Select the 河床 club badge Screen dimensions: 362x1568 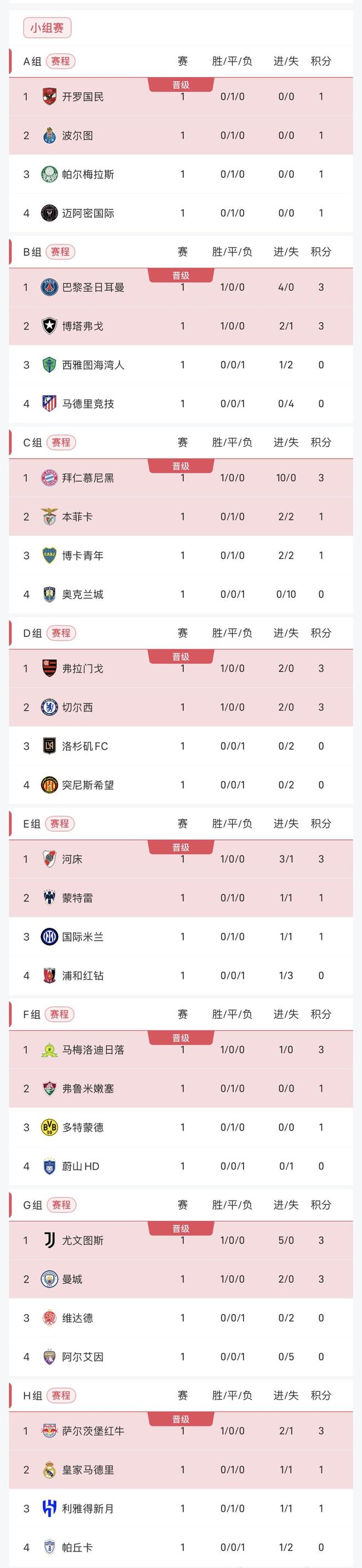pyautogui.click(x=50, y=859)
